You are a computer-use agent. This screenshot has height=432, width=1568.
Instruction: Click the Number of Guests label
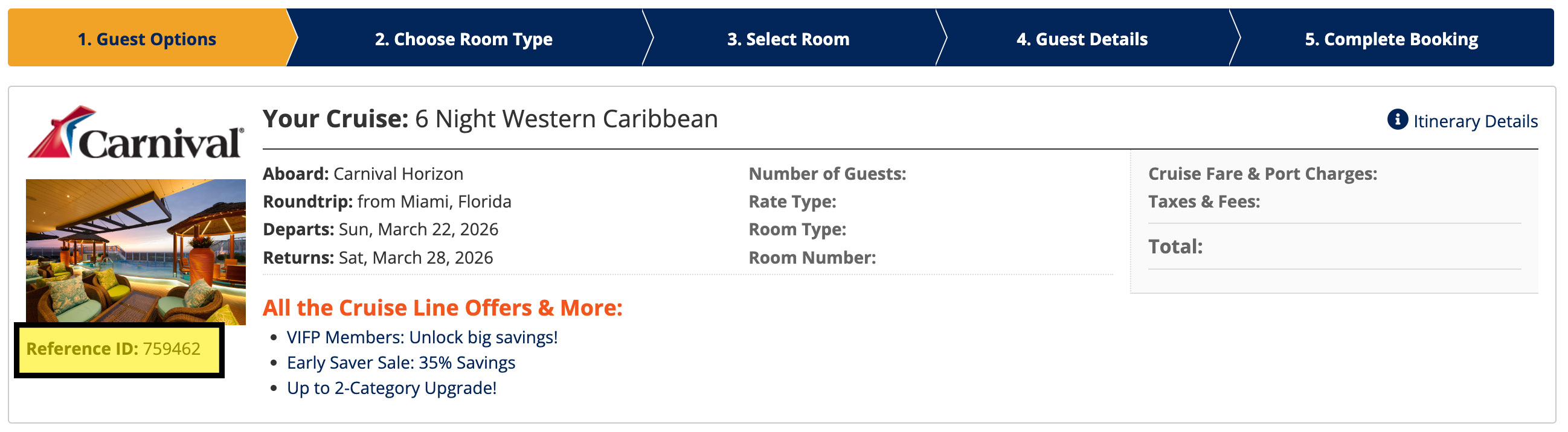point(827,174)
